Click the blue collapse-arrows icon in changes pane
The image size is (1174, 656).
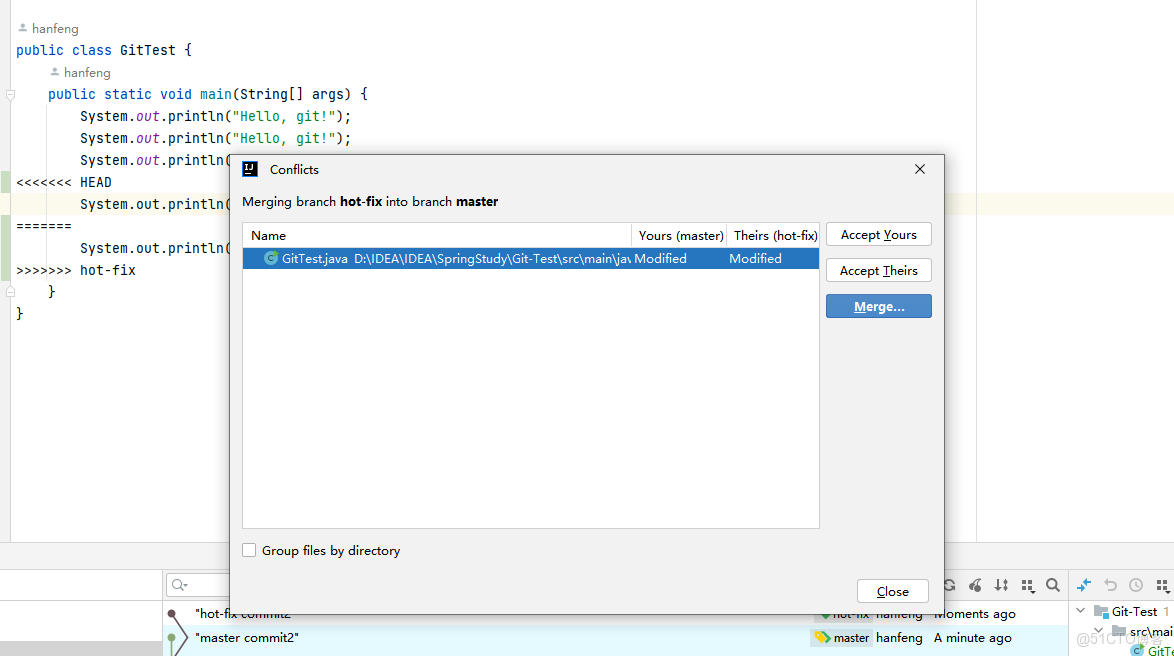pyautogui.click(x=1084, y=585)
